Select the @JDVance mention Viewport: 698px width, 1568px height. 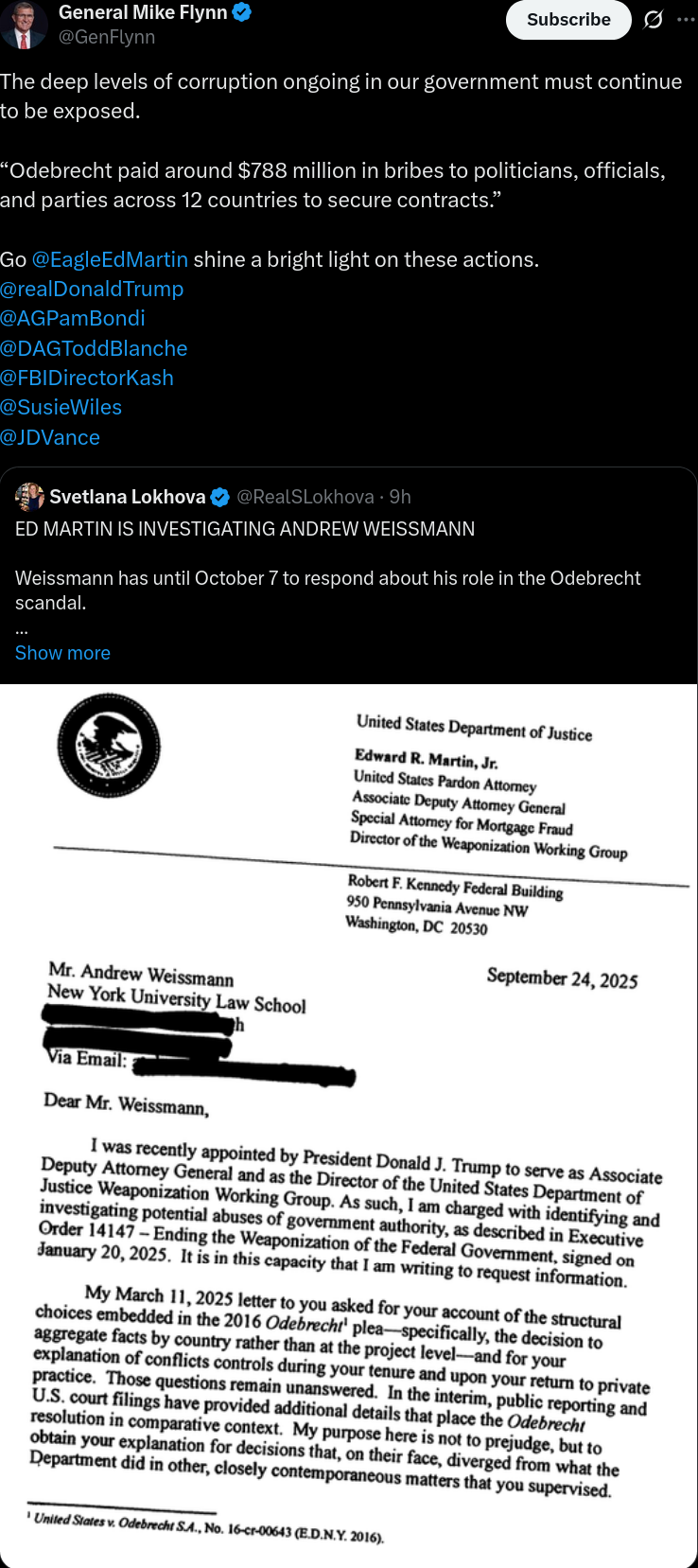point(50,437)
